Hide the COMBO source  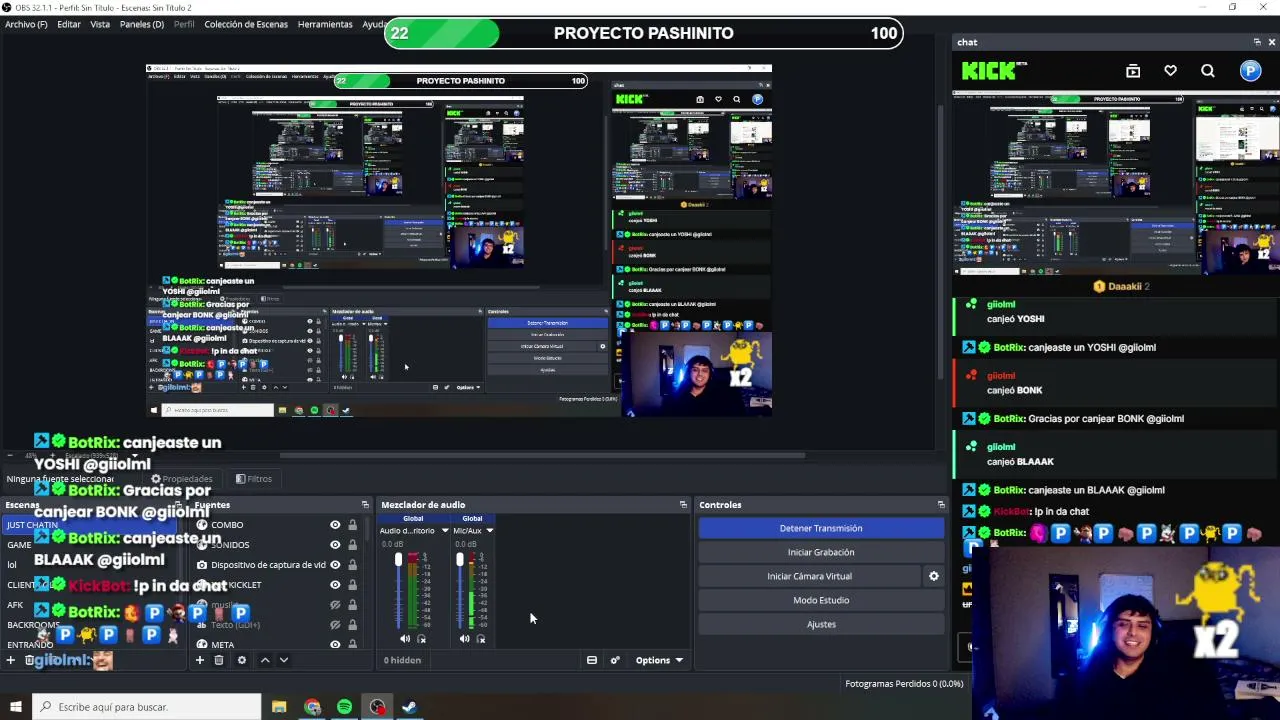335,525
